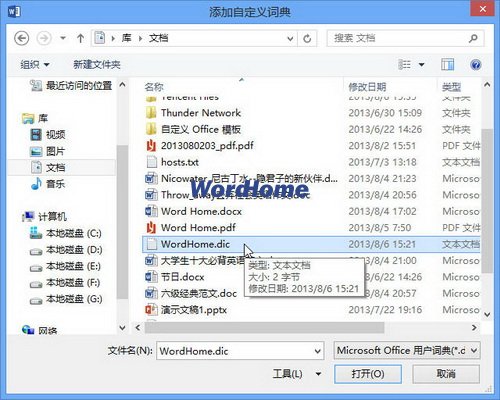Image resolution: width=500 pixels, height=400 pixels.
Task: Click the 取消 button
Action: pyautogui.click(x=446, y=374)
